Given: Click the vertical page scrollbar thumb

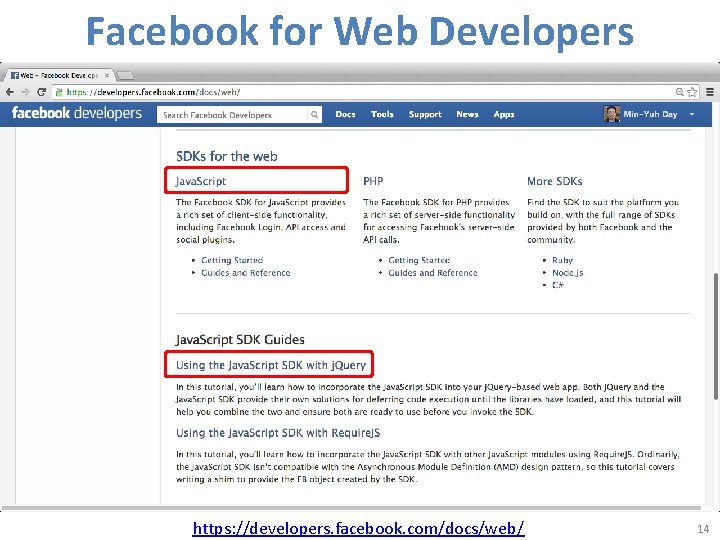Looking at the screenshot, I should [x=715, y=336].
